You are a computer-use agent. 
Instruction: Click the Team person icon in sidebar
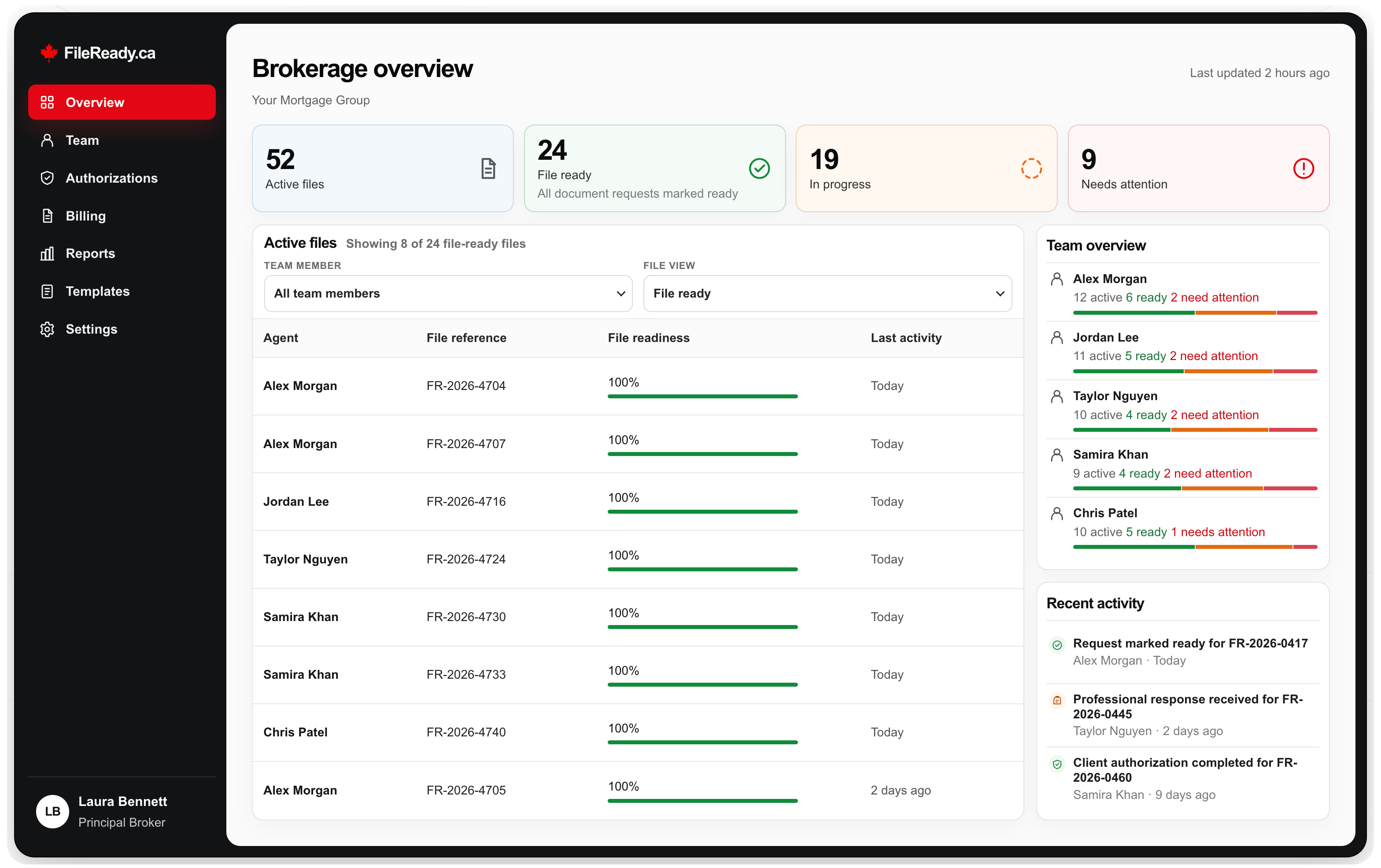point(47,140)
